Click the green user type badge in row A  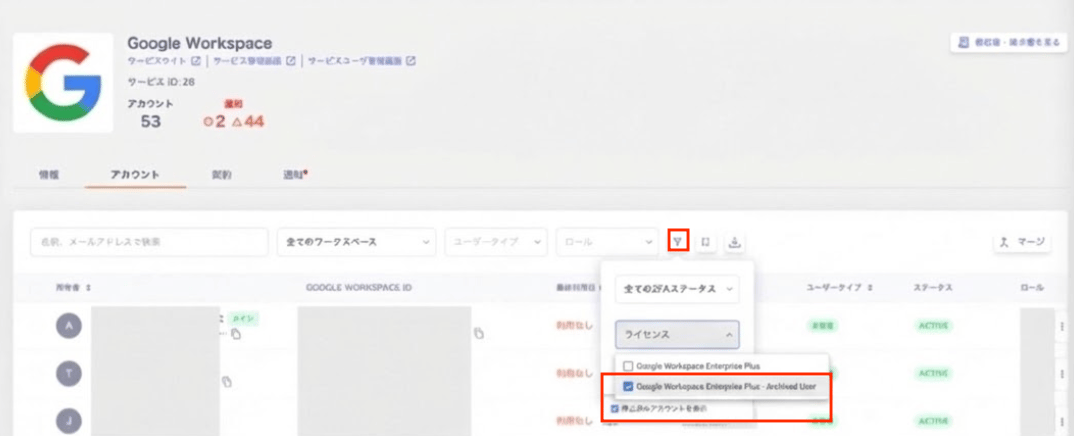[822, 326]
